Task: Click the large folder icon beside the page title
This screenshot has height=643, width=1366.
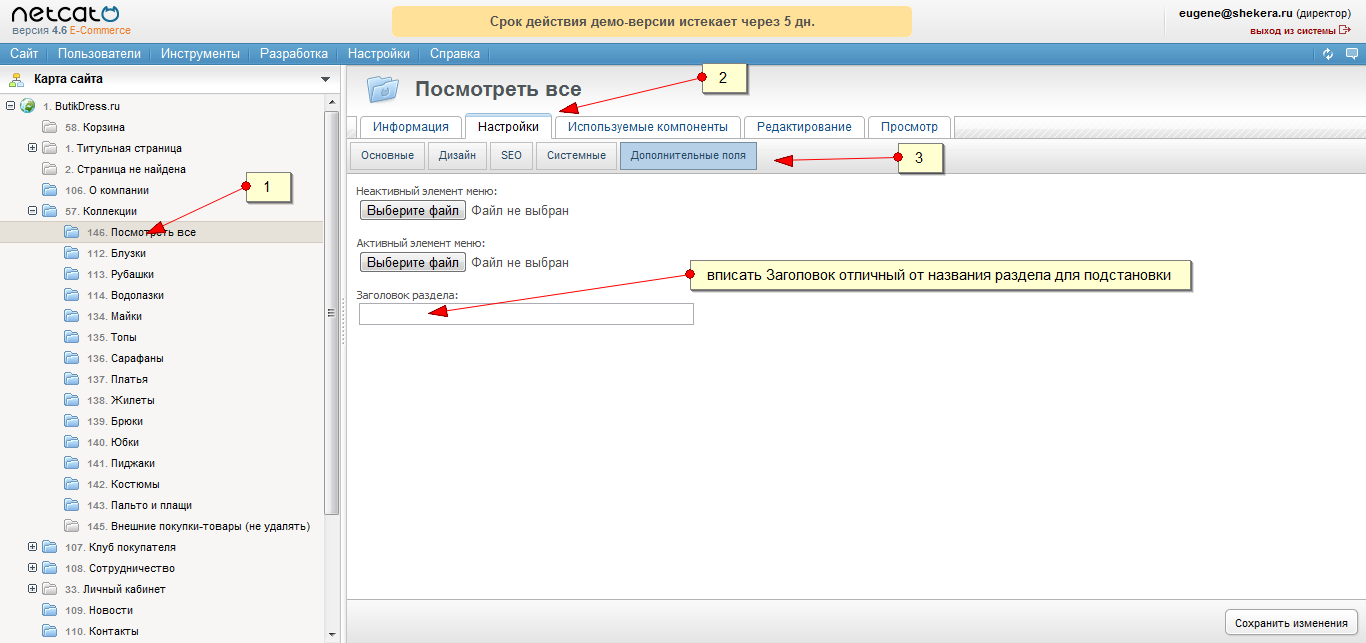Action: [x=383, y=89]
